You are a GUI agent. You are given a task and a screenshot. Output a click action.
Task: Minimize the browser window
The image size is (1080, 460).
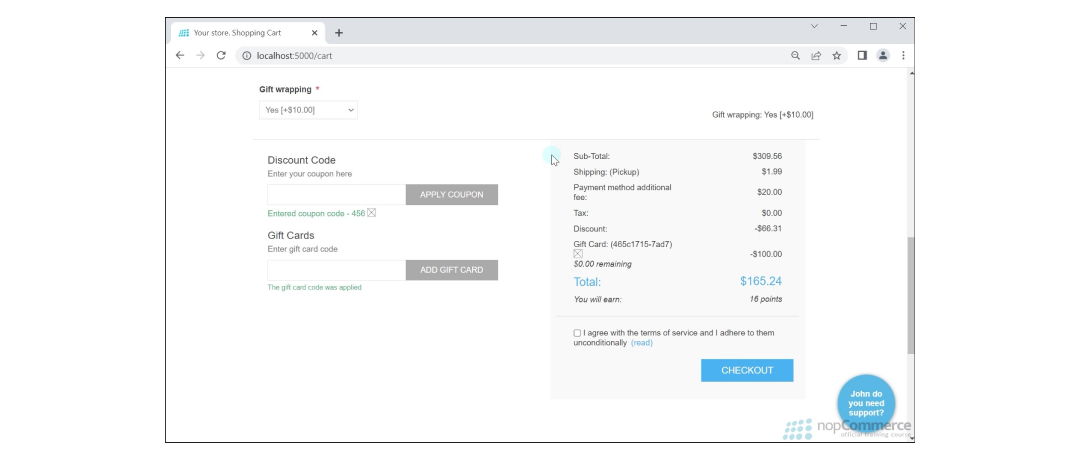pos(844,26)
